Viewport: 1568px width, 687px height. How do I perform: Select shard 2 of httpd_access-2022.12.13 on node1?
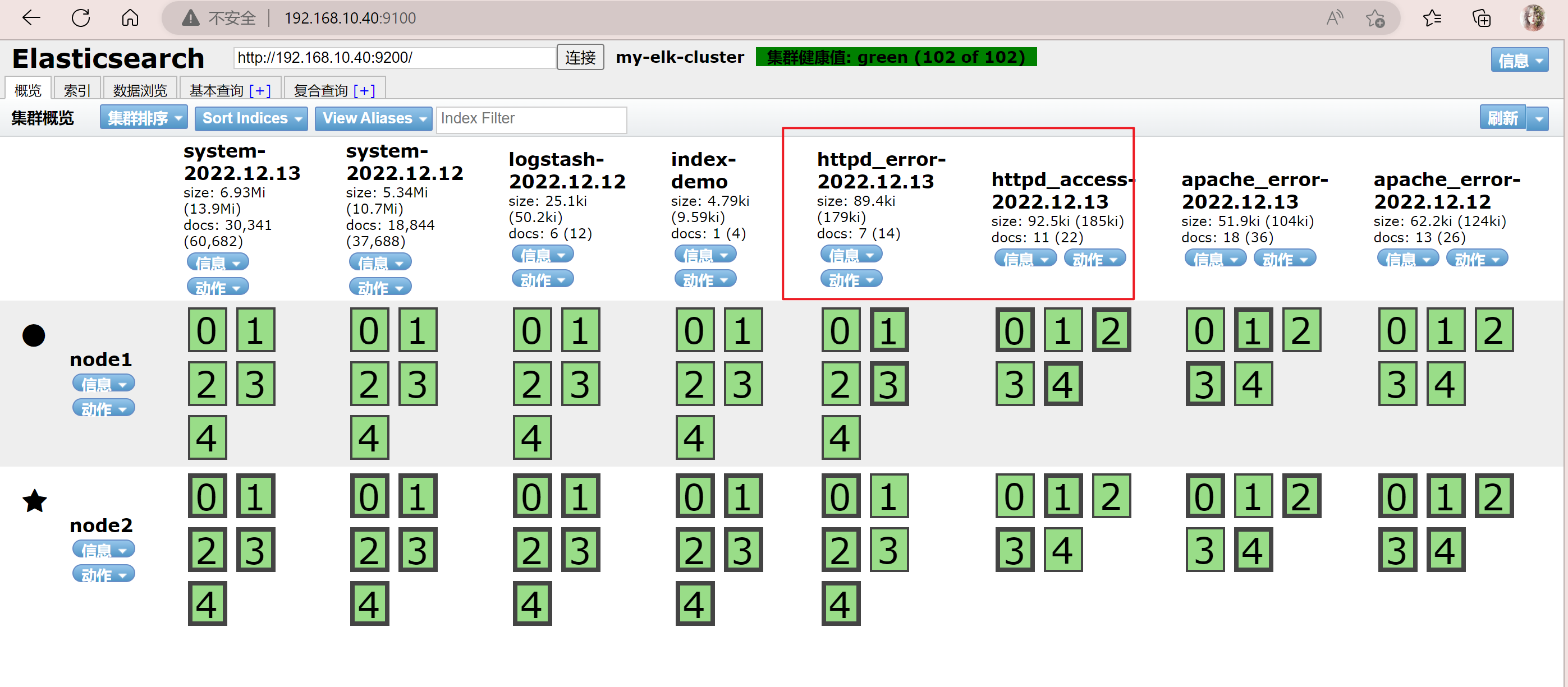coord(1112,330)
